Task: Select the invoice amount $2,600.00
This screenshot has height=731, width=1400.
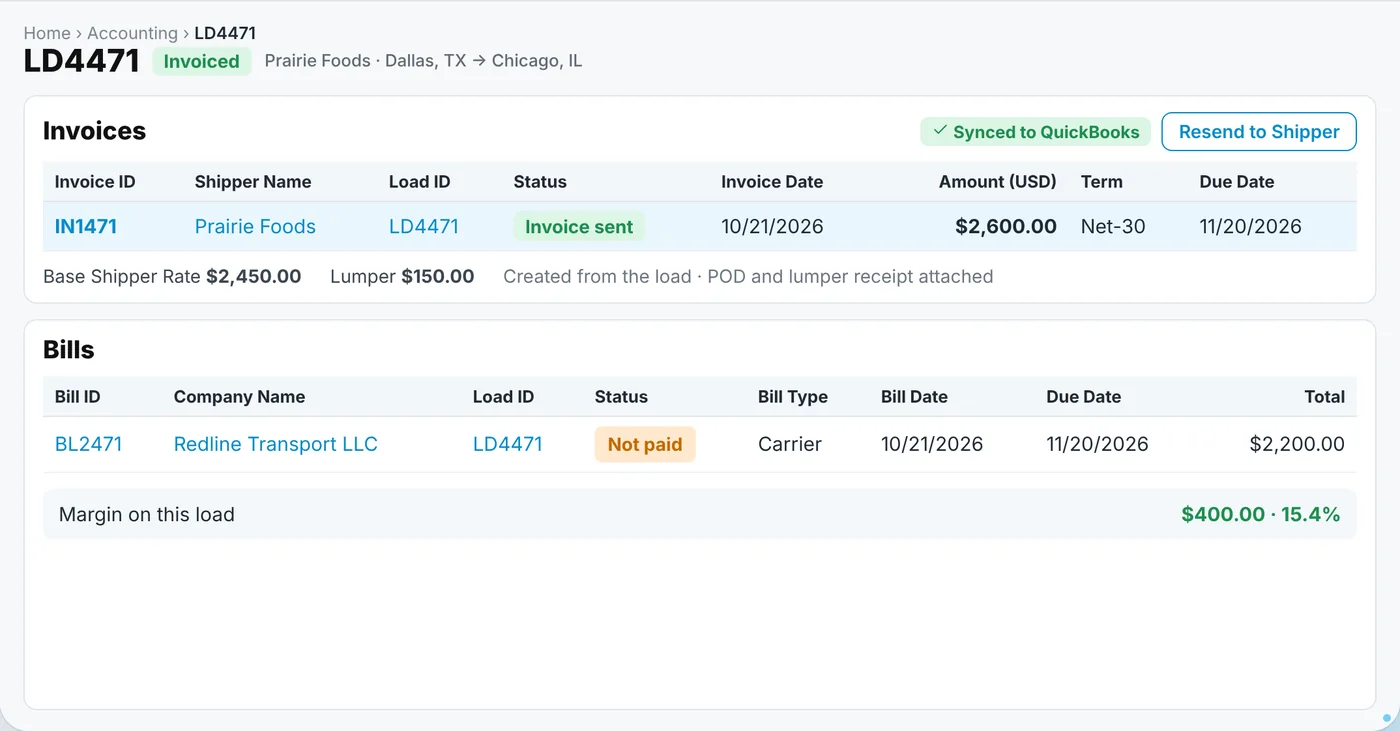Action: [1006, 226]
